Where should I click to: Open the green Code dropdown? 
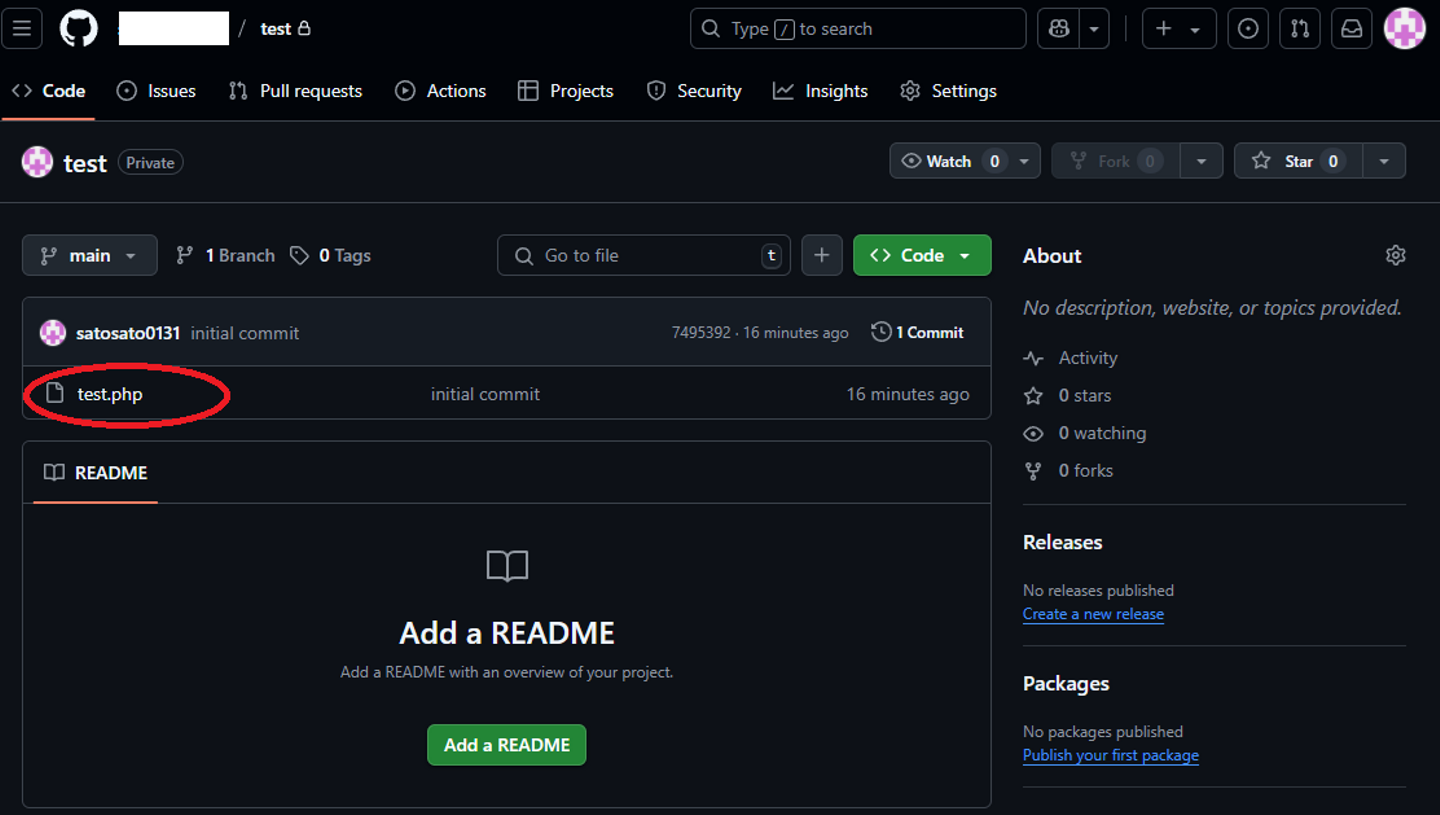[922, 255]
